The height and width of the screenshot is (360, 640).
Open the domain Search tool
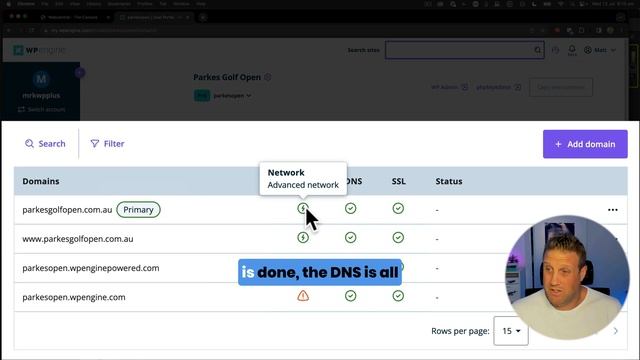pyautogui.click(x=45, y=144)
